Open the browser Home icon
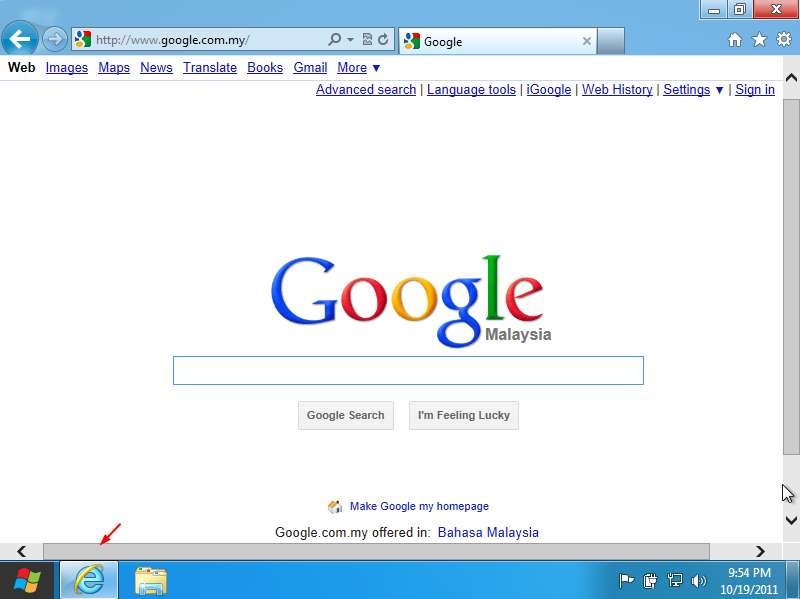Image resolution: width=800 pixels, height=599 pixels. [735, 39]
